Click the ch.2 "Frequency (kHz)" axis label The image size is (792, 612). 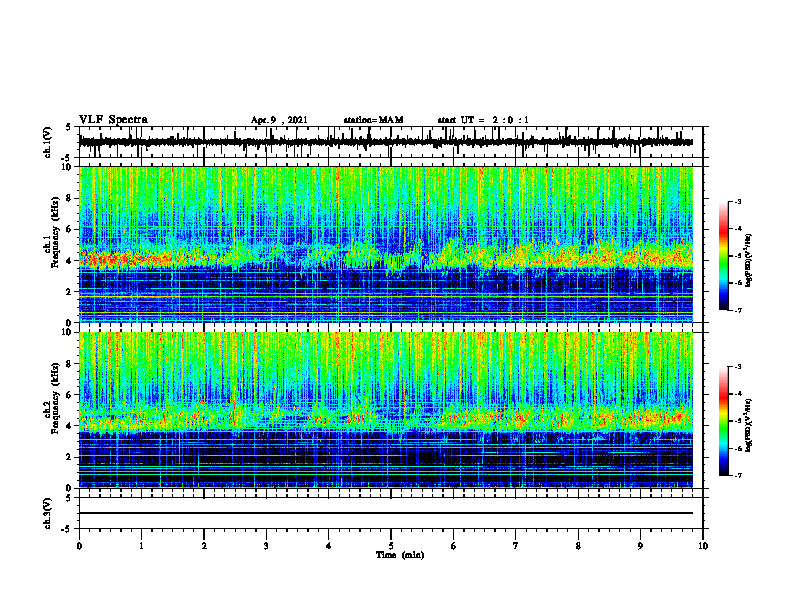[56, 398]
